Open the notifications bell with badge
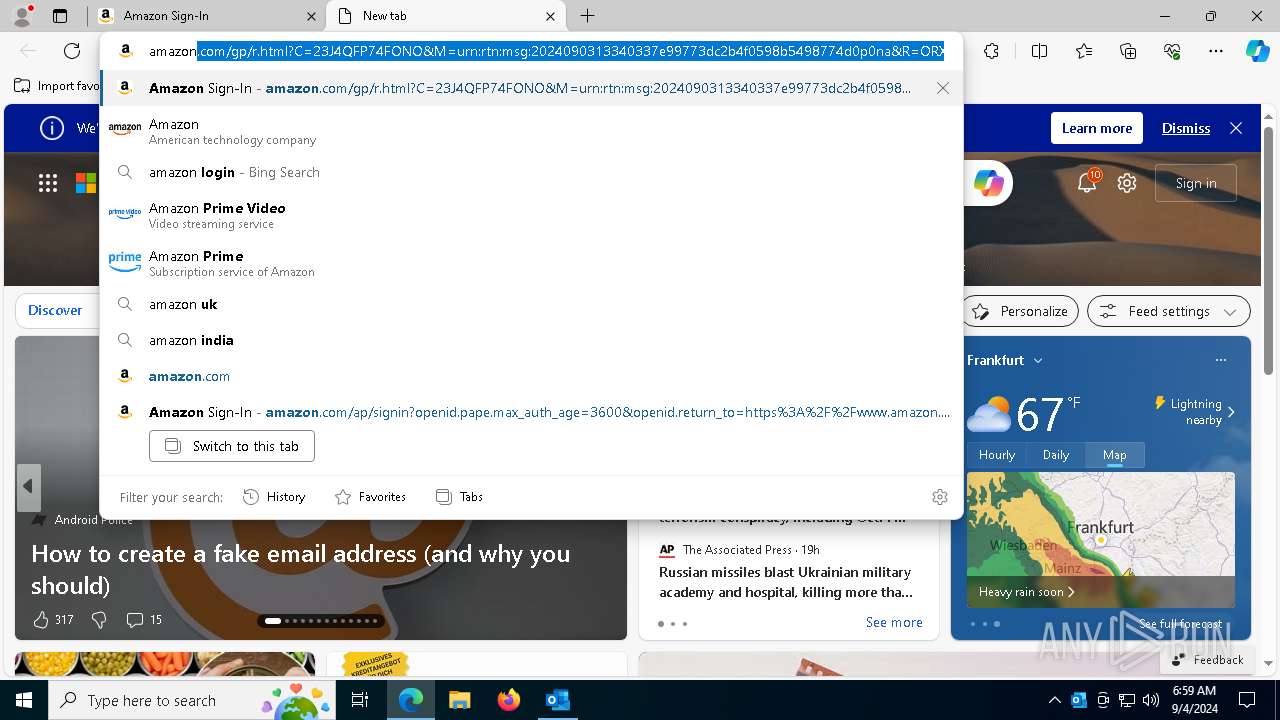The image size is (1280, 720). (x=1087, y=183)
